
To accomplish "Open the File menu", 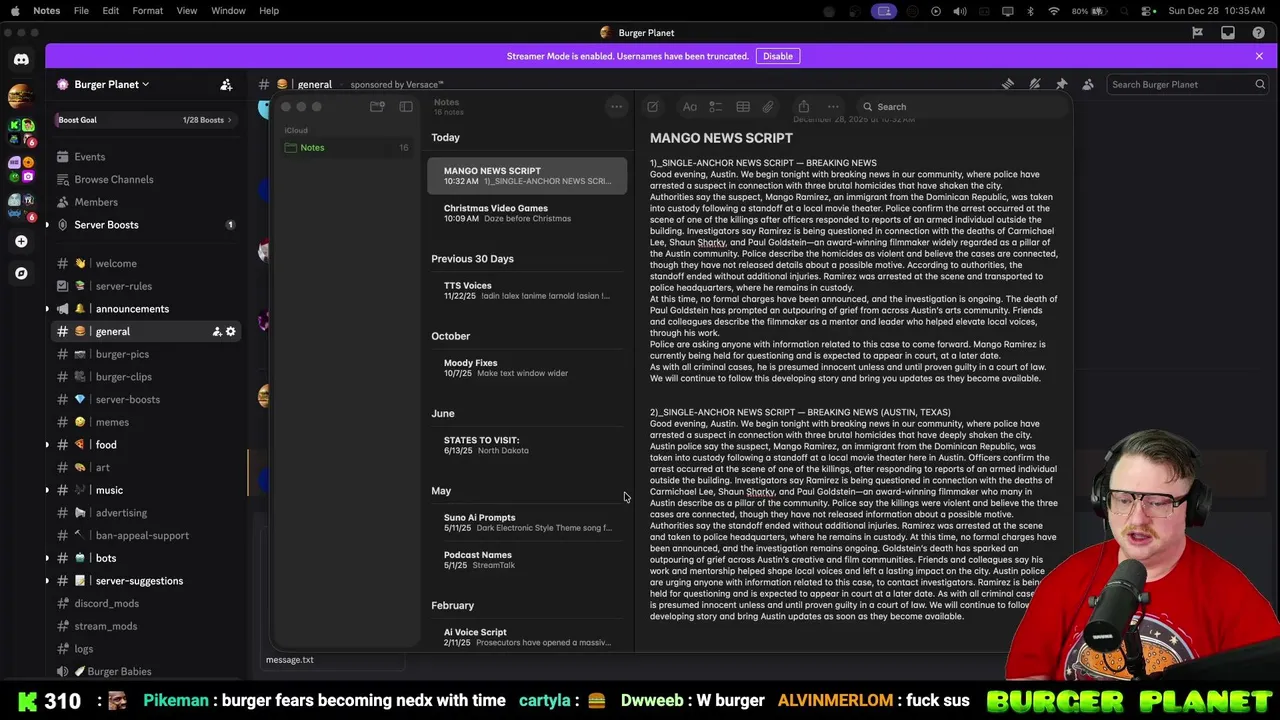I will 81,11.
